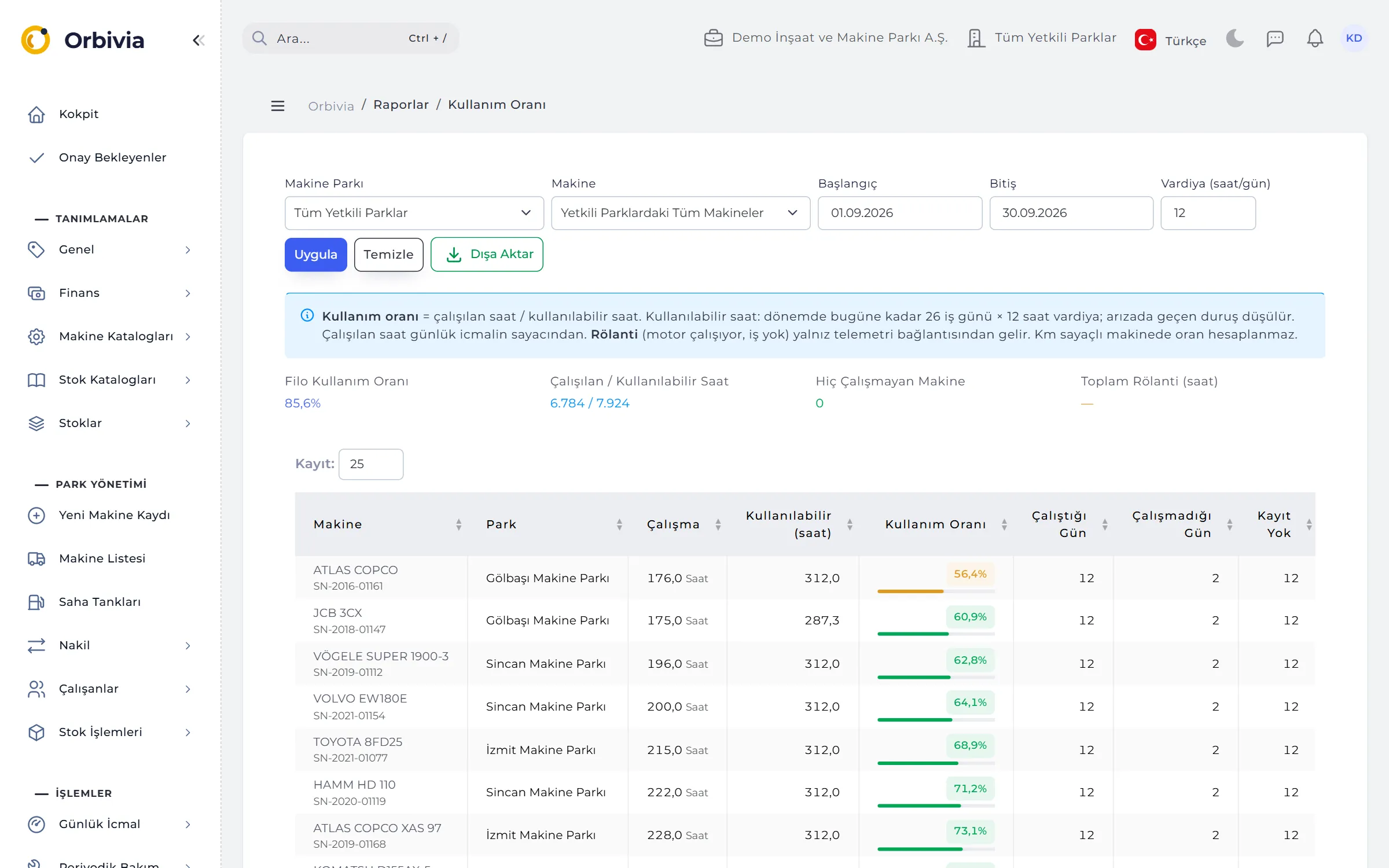Viewport: 1389px width, 868px height.
Task: Collapse the sidebar with double-chevron icon
Action: 199,40
